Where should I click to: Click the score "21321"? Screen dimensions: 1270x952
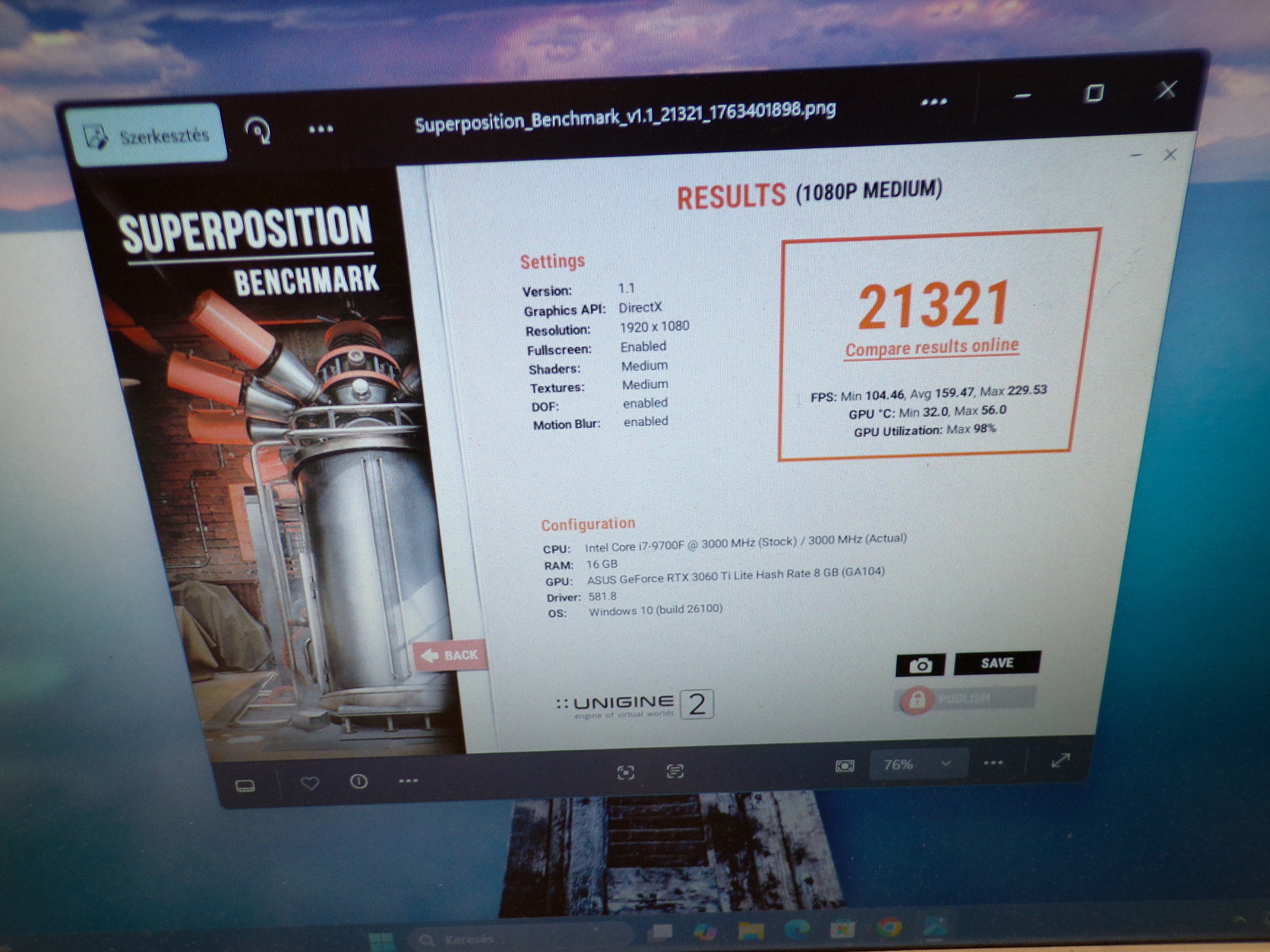(x=934, y=305)
